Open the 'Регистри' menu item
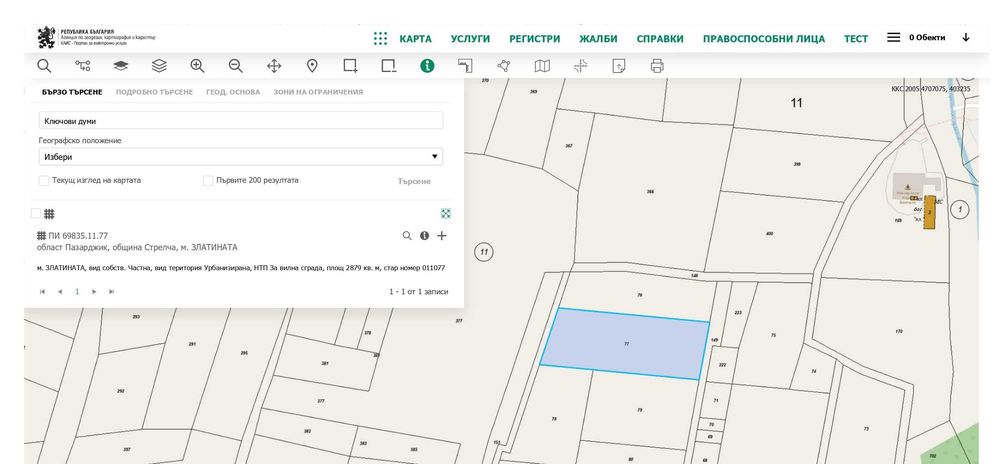Screen dimensions: 1000x464 pos(534,39)
